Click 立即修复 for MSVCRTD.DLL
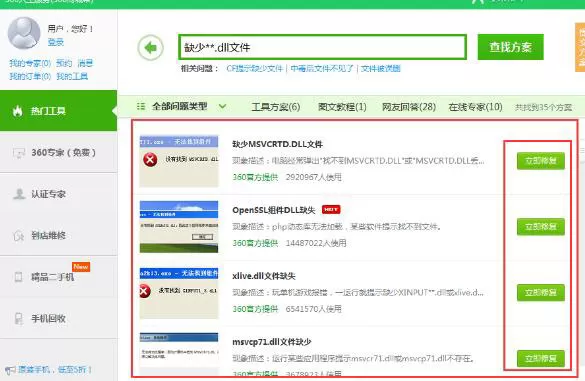Viewport: 585px width, 381px height. click(x=541, y=161)
